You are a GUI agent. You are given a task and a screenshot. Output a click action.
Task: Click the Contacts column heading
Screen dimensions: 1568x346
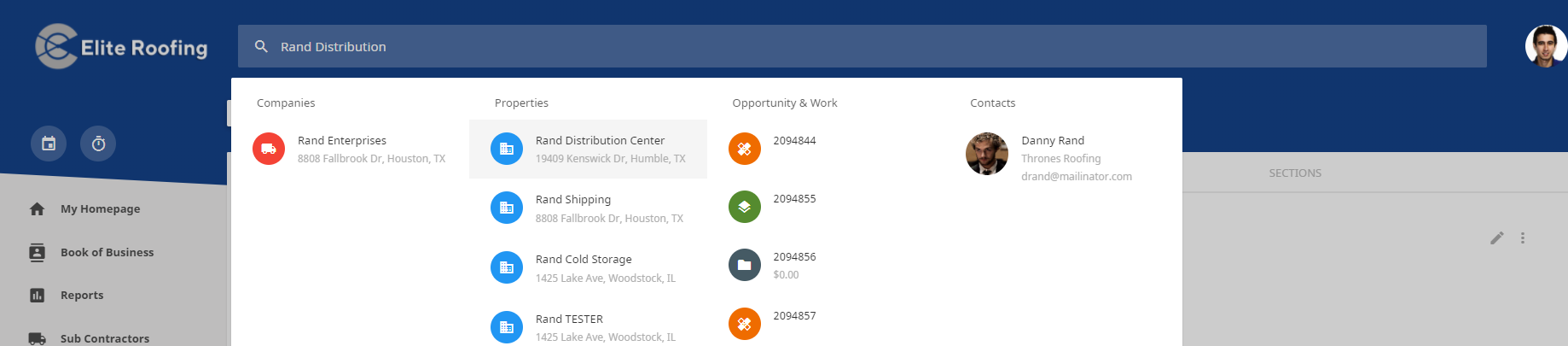(x=993, y=103)
